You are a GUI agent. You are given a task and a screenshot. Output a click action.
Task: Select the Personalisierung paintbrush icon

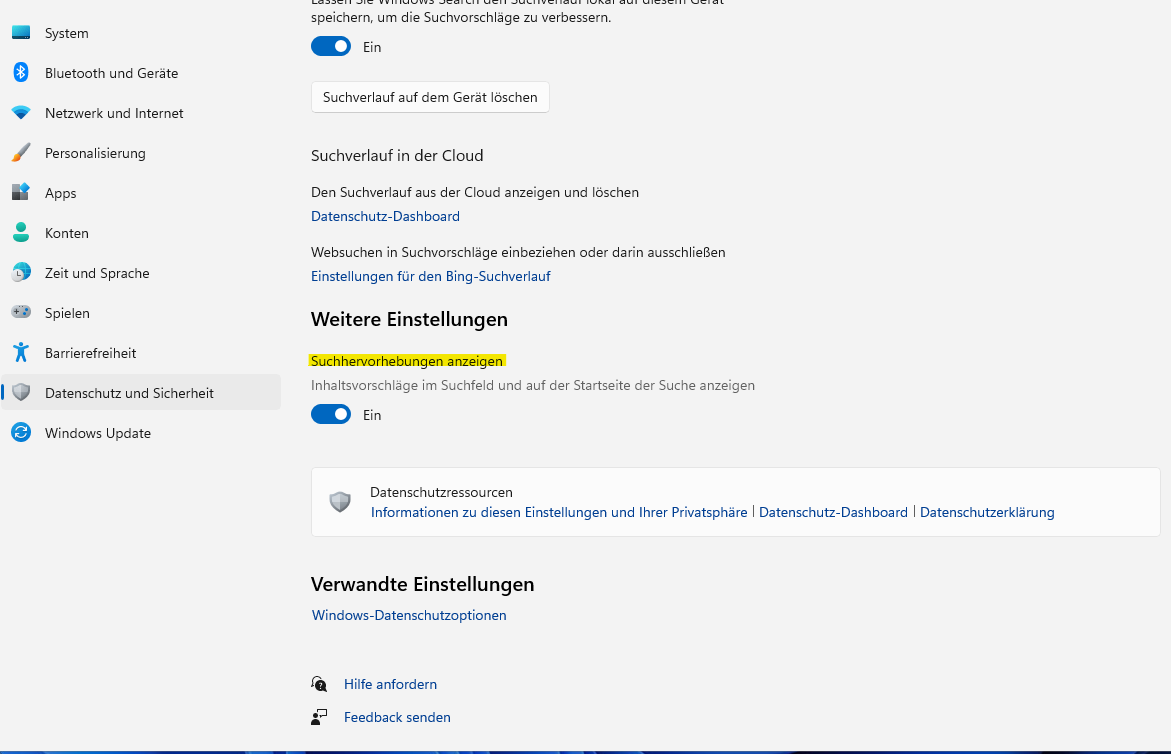point(21,152)
